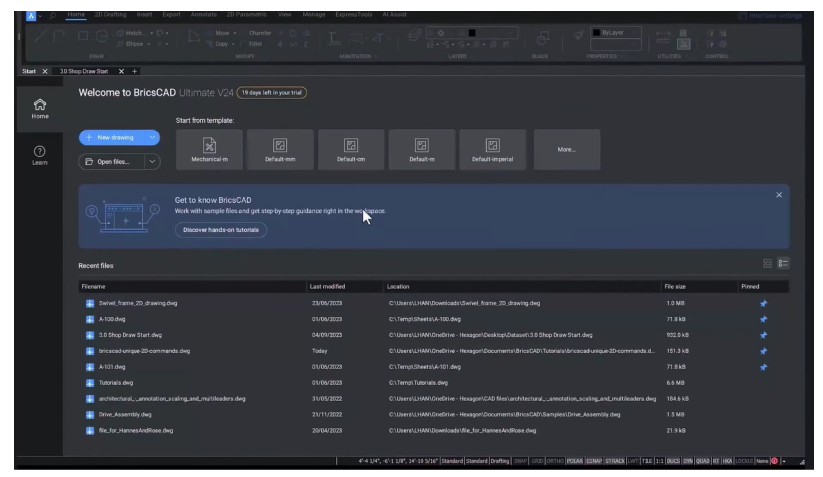
Task: Expand the New drawing dropdown arrow
Action: click(x=152, y=137)
